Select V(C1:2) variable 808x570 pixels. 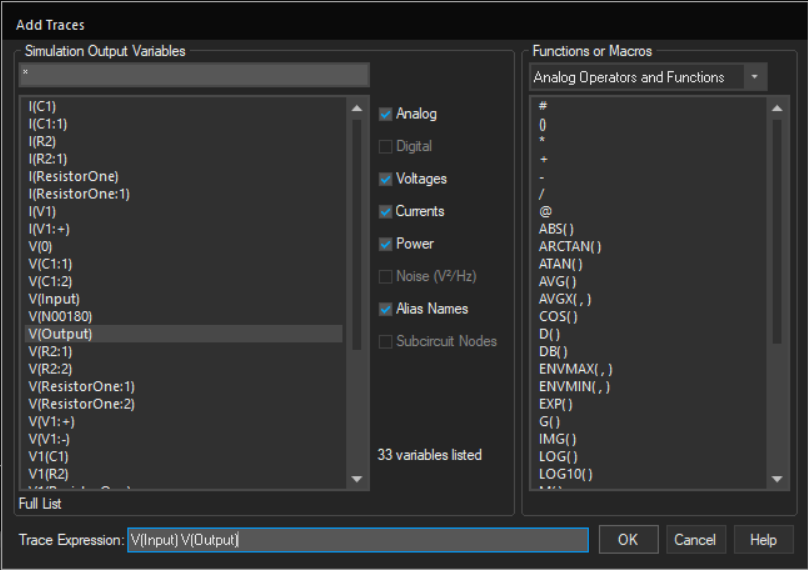50,281
